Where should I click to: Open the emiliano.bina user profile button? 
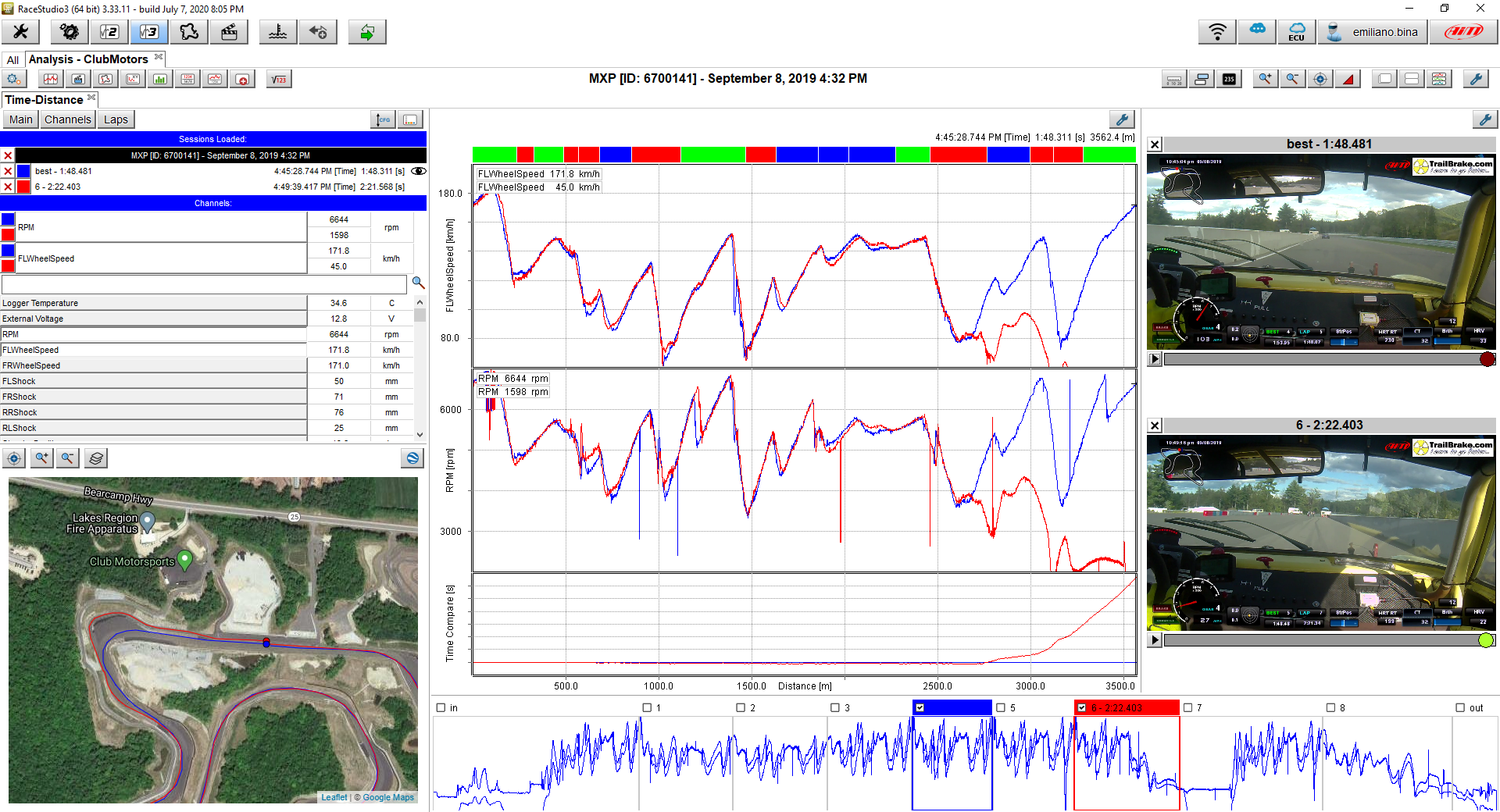click(1373, 32)
